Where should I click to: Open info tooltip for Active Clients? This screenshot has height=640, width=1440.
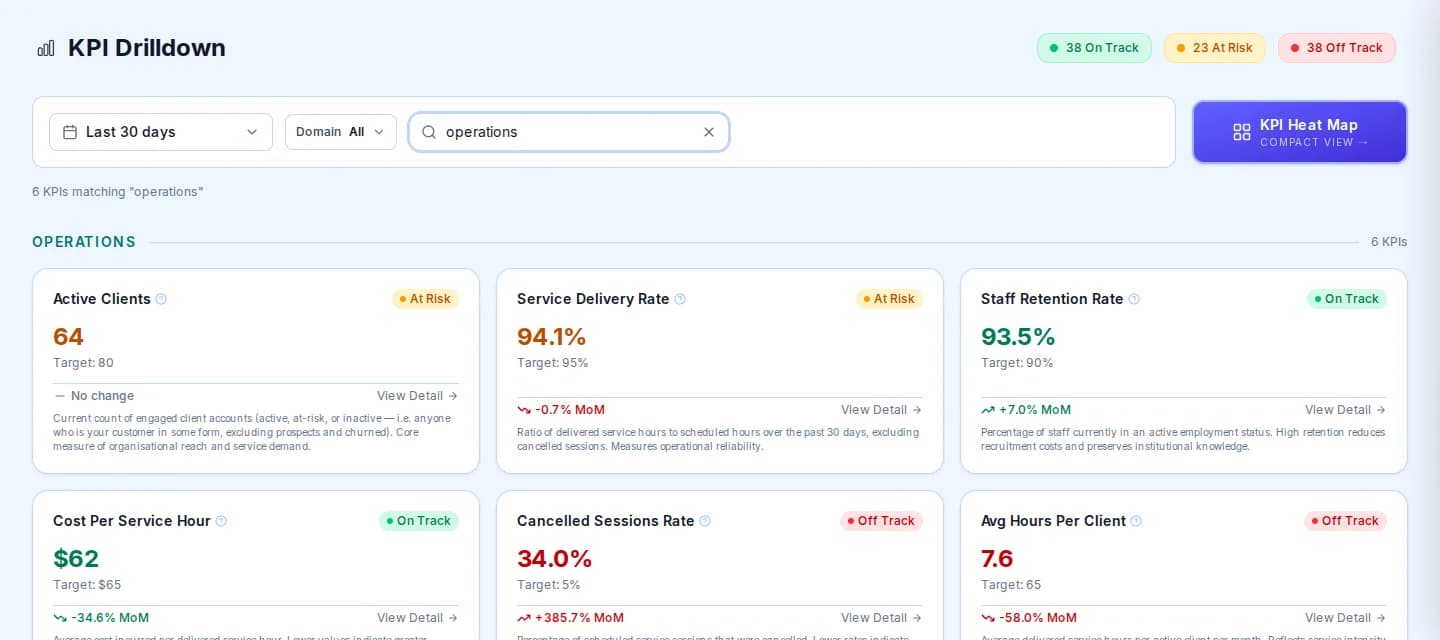[x=161, y=299]
